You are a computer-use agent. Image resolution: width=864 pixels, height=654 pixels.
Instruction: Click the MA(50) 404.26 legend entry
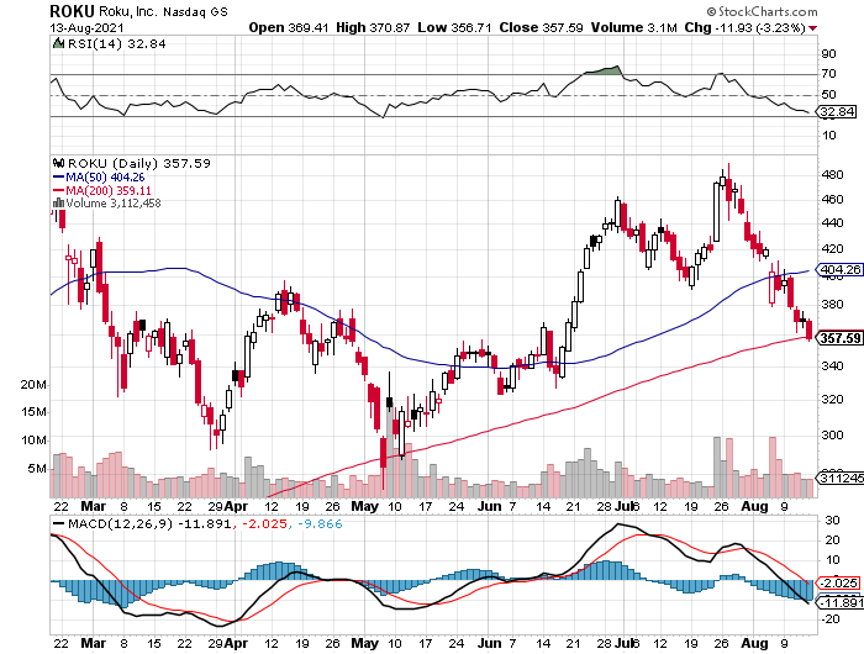click(x=99, y=177)
